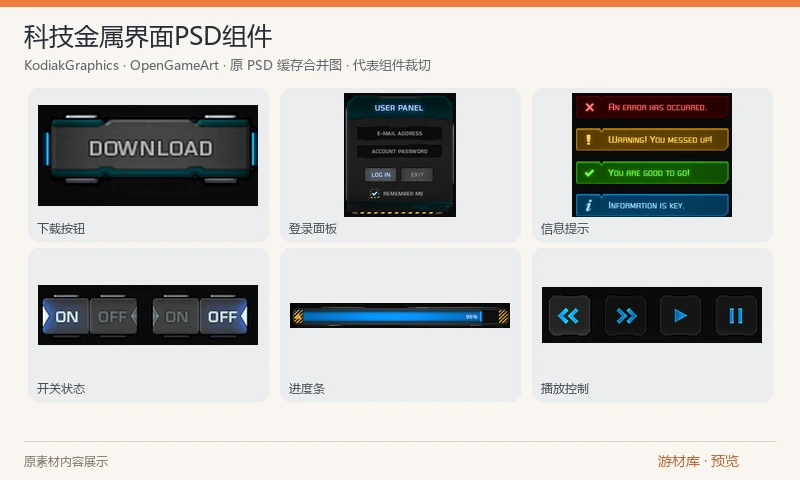Viewport: 800px width, 480px height.
Task: Click the dimmed grey OFF switch segment
Action: pyautogui.click(x=113, y=317)
